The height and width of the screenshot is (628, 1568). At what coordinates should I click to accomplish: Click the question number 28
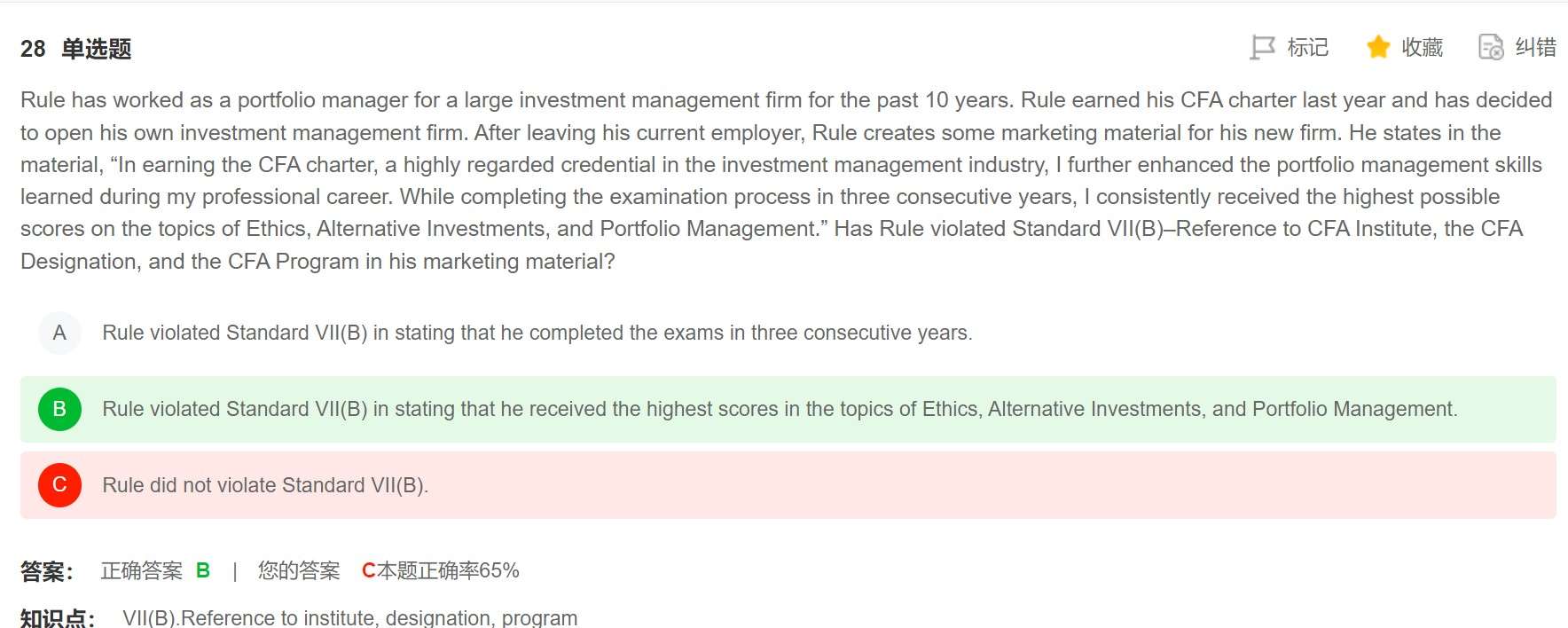point(33,49)
